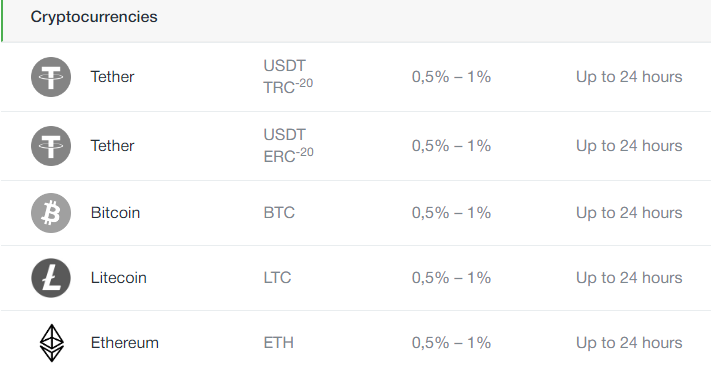Click the Bitcoin name label
The width and height of the screenshot is (711, 377).
(x=115, y=213)
